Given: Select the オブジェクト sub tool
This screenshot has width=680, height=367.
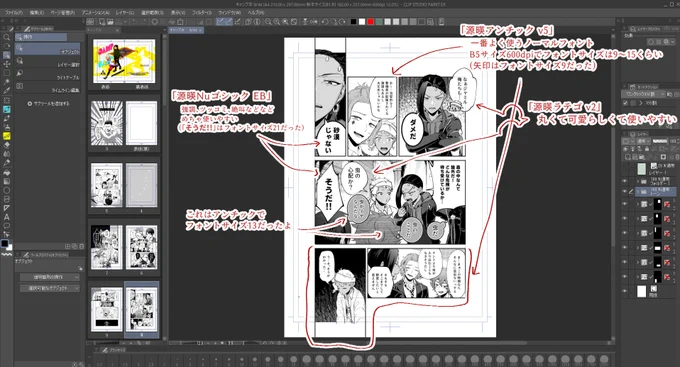Looking at the screenshot, I should [x=48, y=49].
